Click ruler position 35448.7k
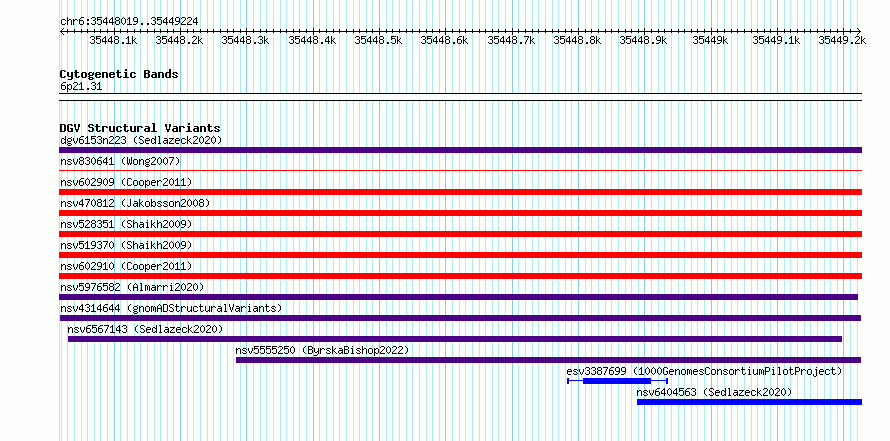The width and height of the screenshot is (890, 441). (511, 40)
